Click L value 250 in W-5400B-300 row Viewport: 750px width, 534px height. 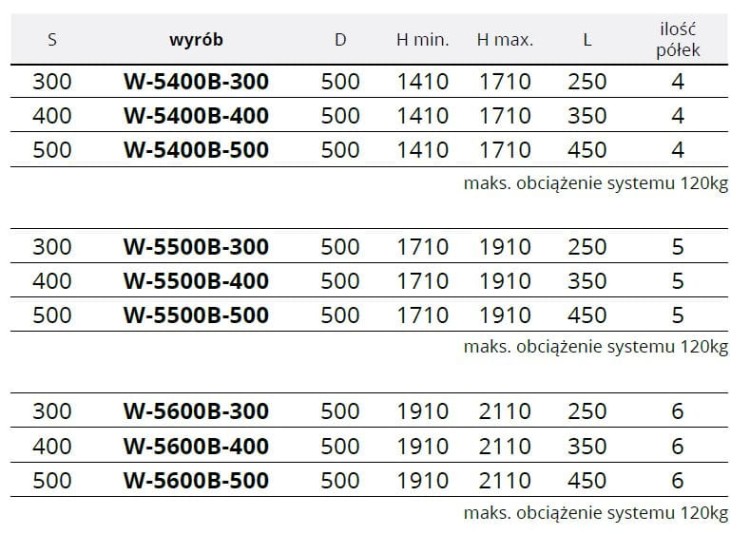pos(587,82)
